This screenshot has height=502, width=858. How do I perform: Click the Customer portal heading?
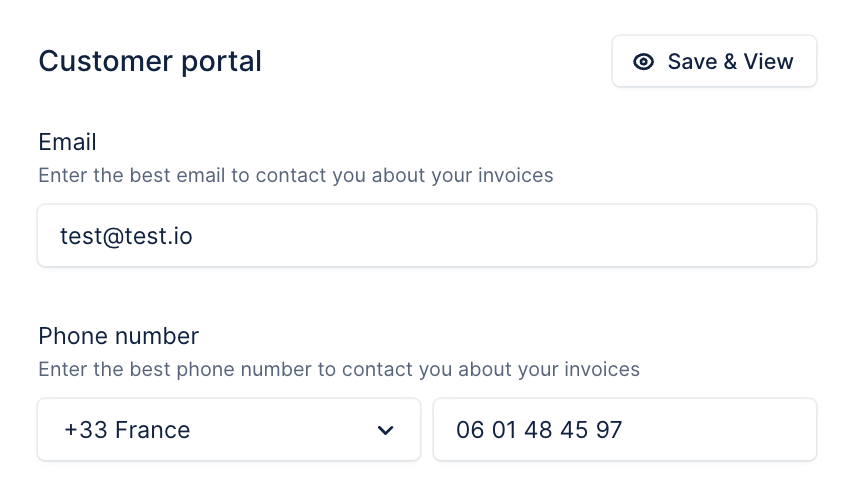[x=150, y=61]
